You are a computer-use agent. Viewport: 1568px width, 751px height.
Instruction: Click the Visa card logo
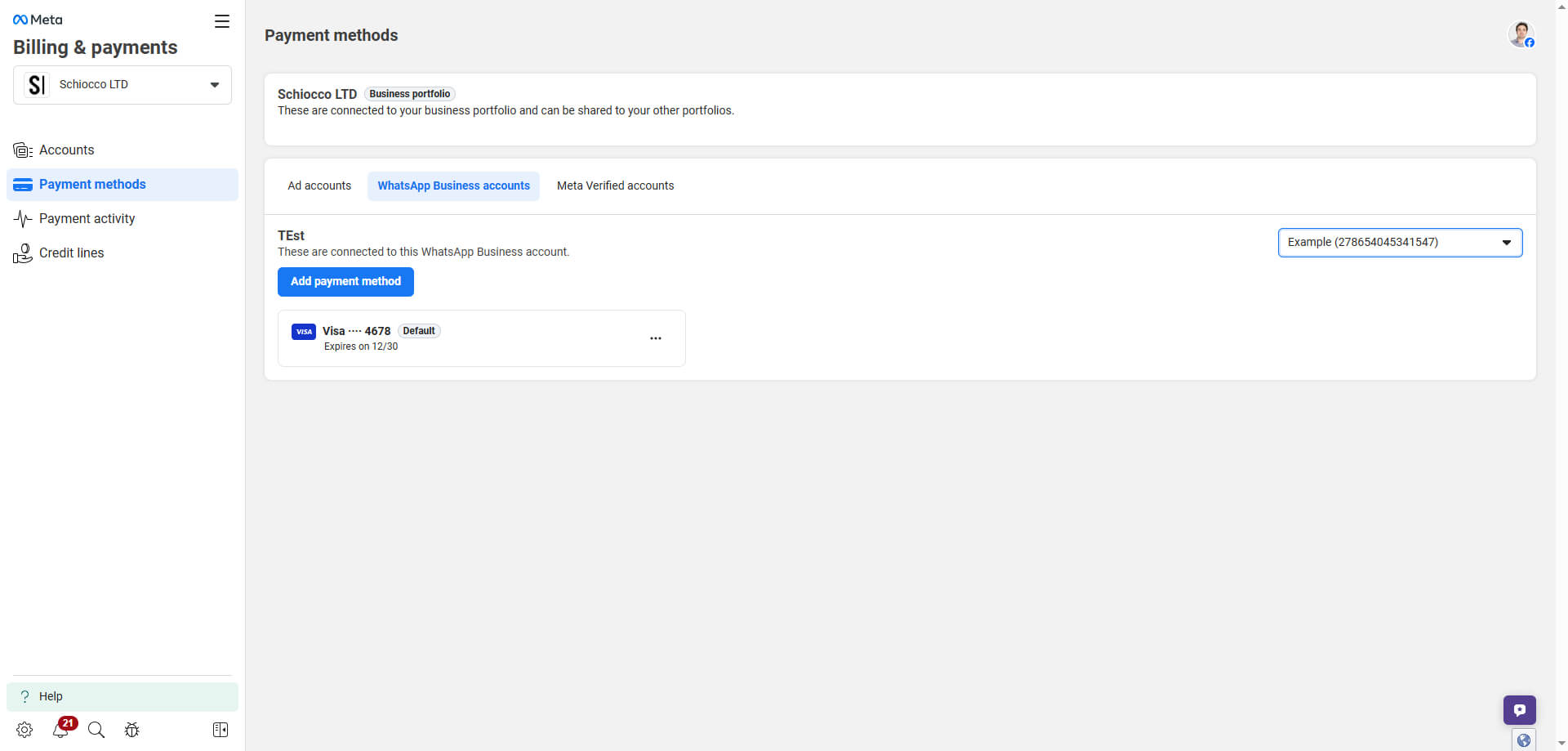coord(304,332)
